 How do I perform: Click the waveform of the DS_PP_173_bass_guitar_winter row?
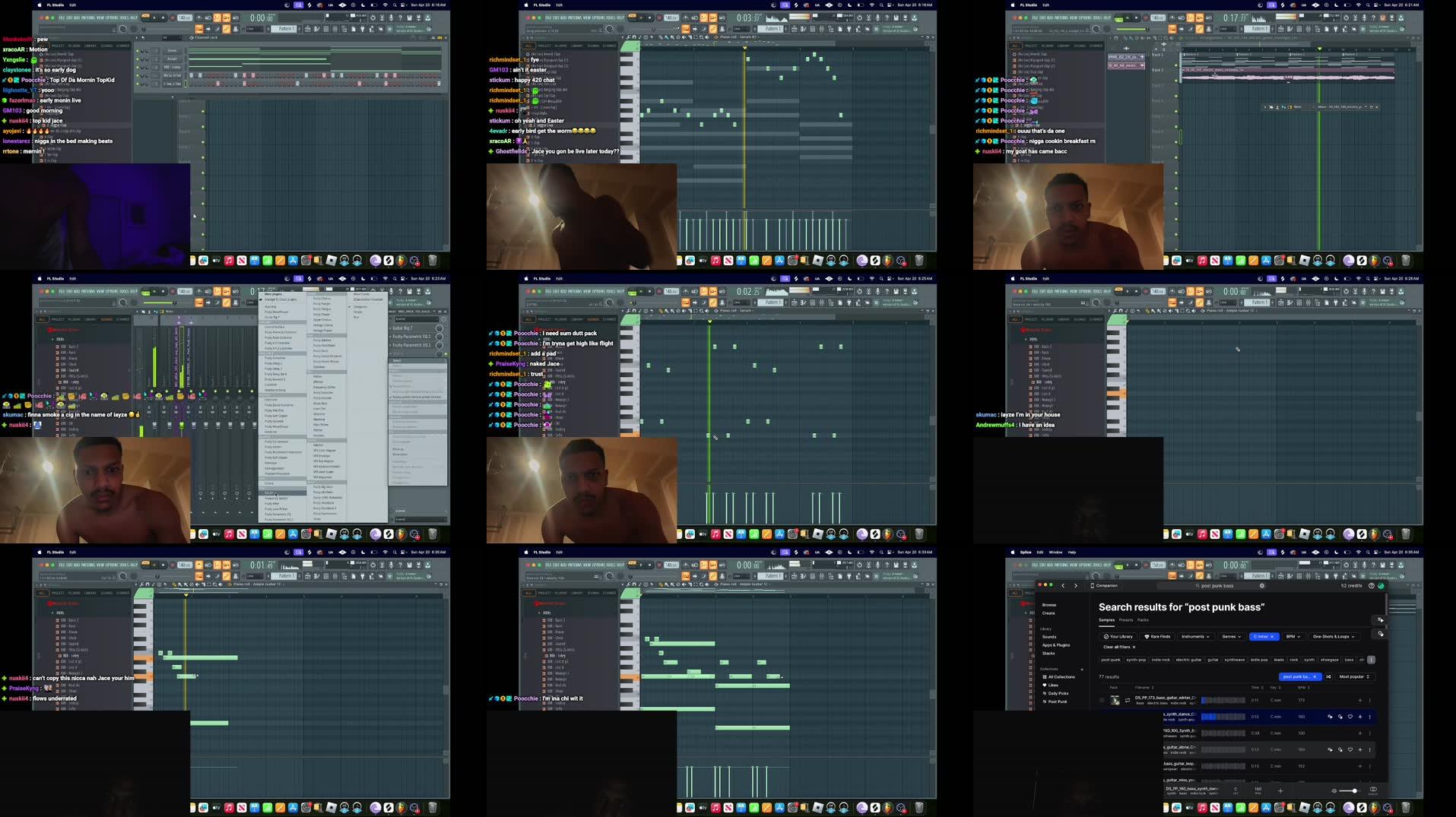point(1223,700)
